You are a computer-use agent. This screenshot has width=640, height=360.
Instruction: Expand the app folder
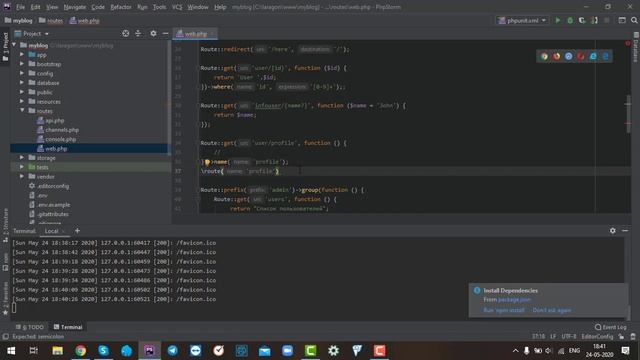pyautogui.click(x=22, y=55)
